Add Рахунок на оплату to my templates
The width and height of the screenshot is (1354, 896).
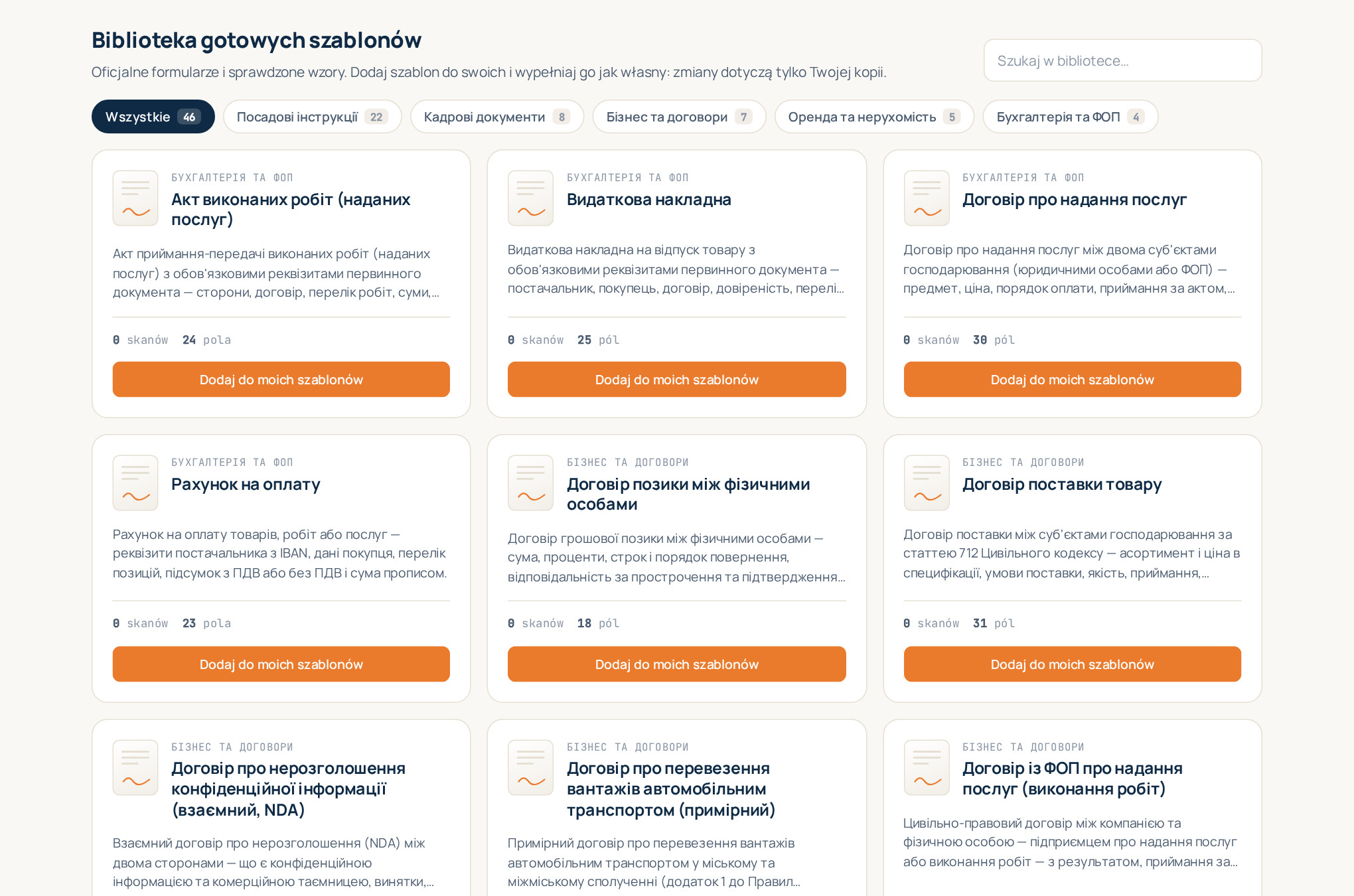click(281, 664)
